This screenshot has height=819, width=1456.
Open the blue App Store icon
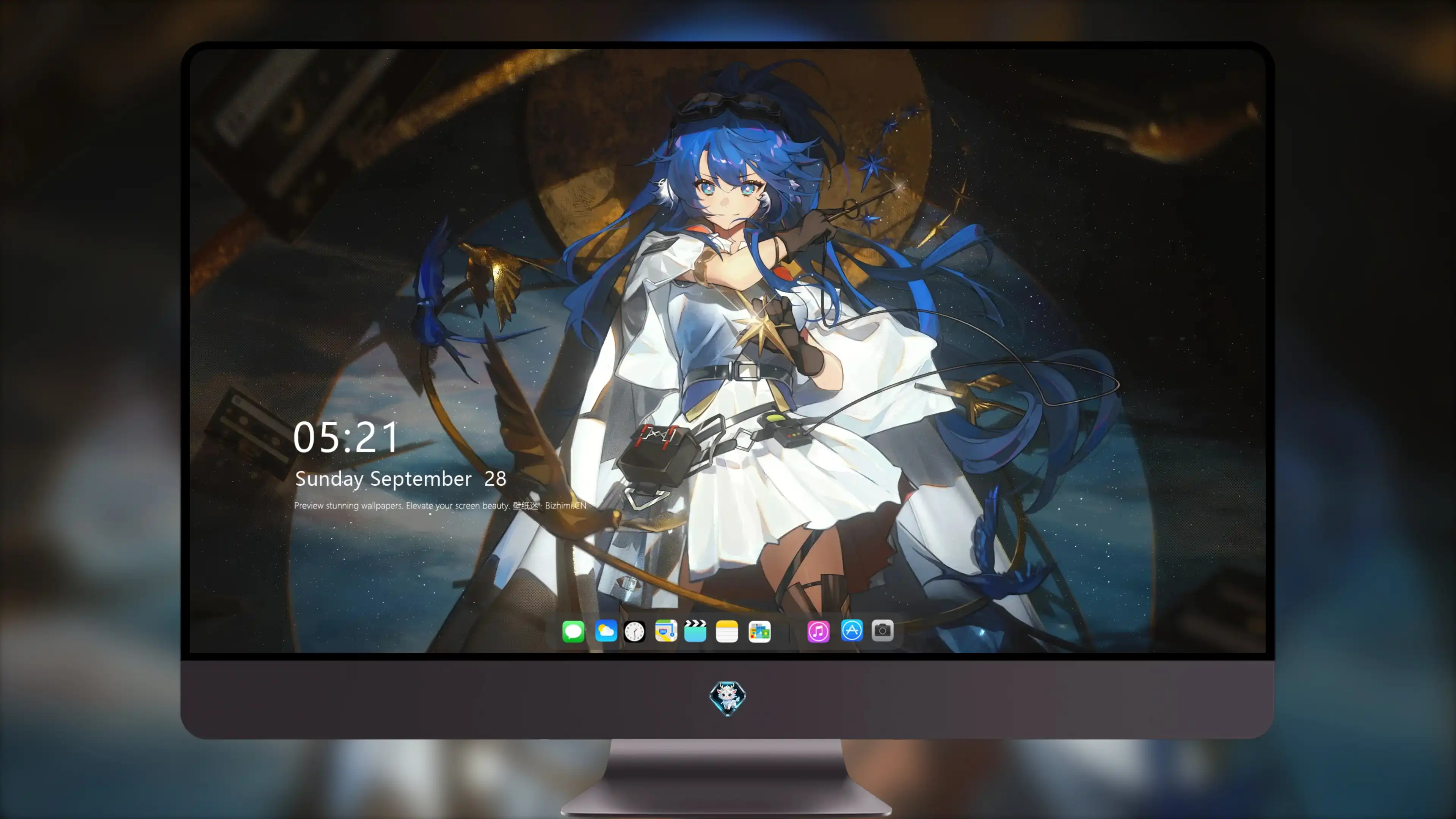(x=851, y=630)
